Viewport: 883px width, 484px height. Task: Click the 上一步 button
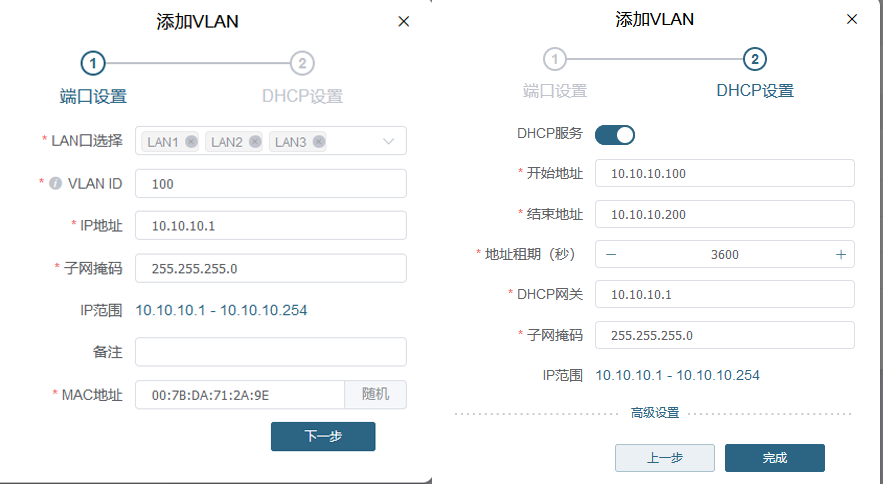[x=664, y=458]
